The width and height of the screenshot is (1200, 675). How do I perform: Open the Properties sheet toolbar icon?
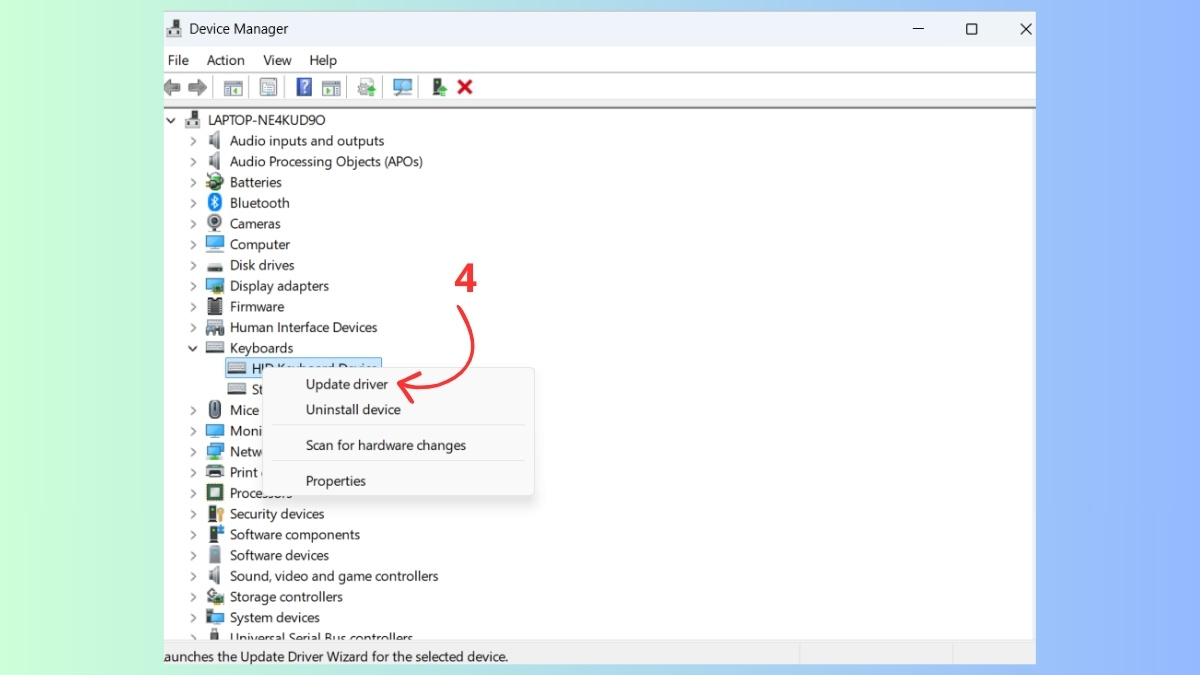coord(268,87)
